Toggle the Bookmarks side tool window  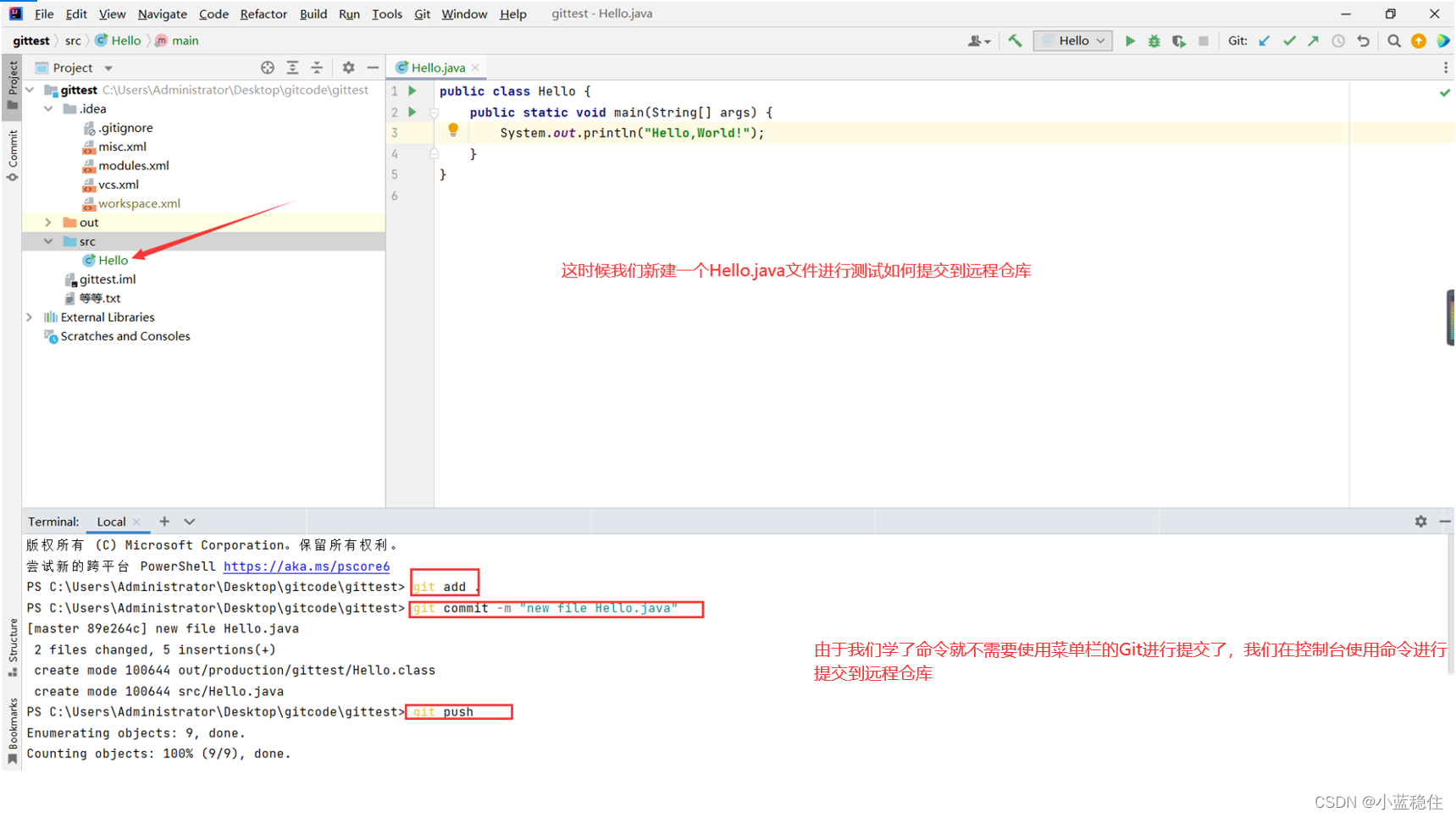click(x=12, y=731)
